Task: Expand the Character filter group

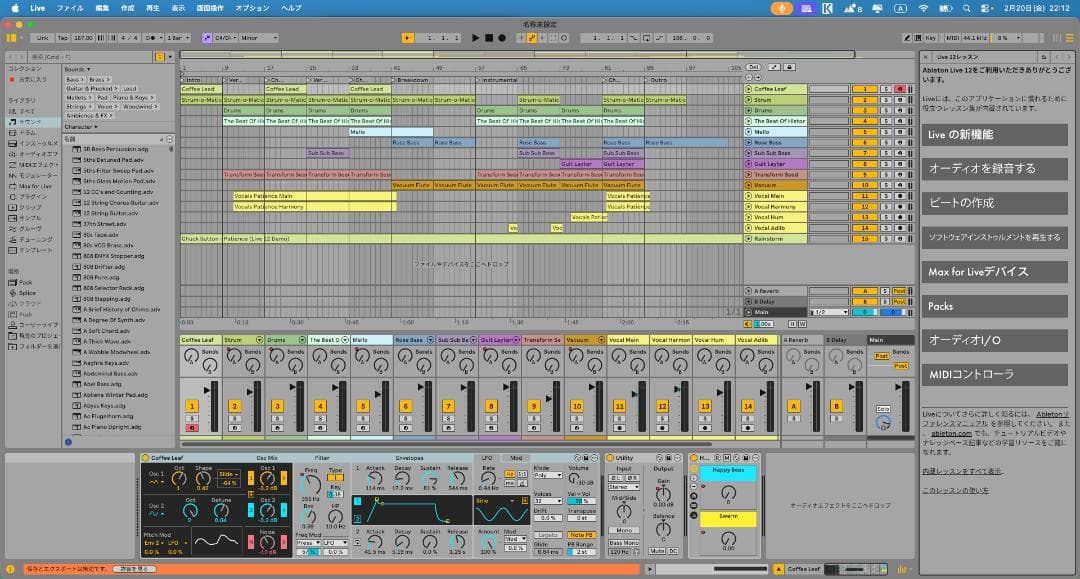Action: (x=81, y=127)
